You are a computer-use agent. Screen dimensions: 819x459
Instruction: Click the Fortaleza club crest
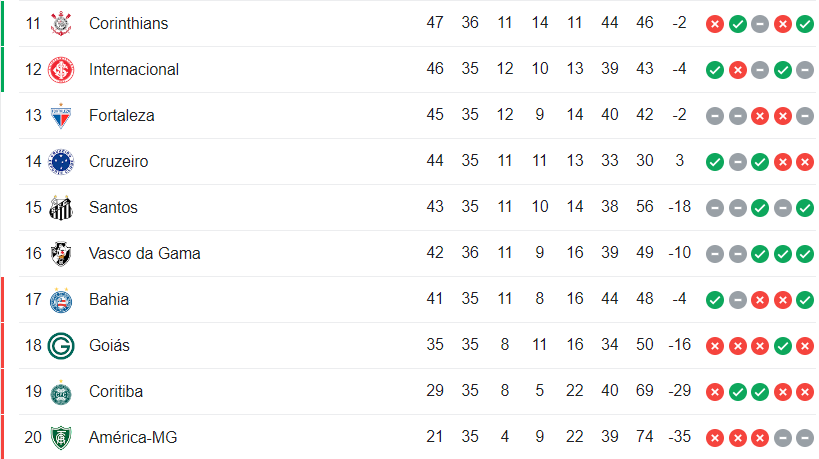61,115
